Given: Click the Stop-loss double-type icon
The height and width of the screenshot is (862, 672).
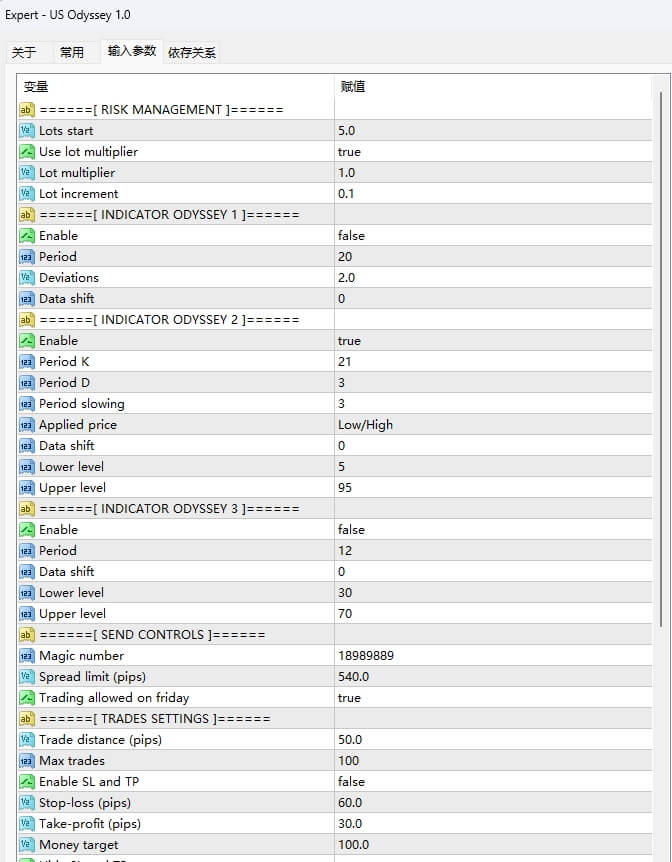Looking at the screenshot, I should (x=27, y=803).
